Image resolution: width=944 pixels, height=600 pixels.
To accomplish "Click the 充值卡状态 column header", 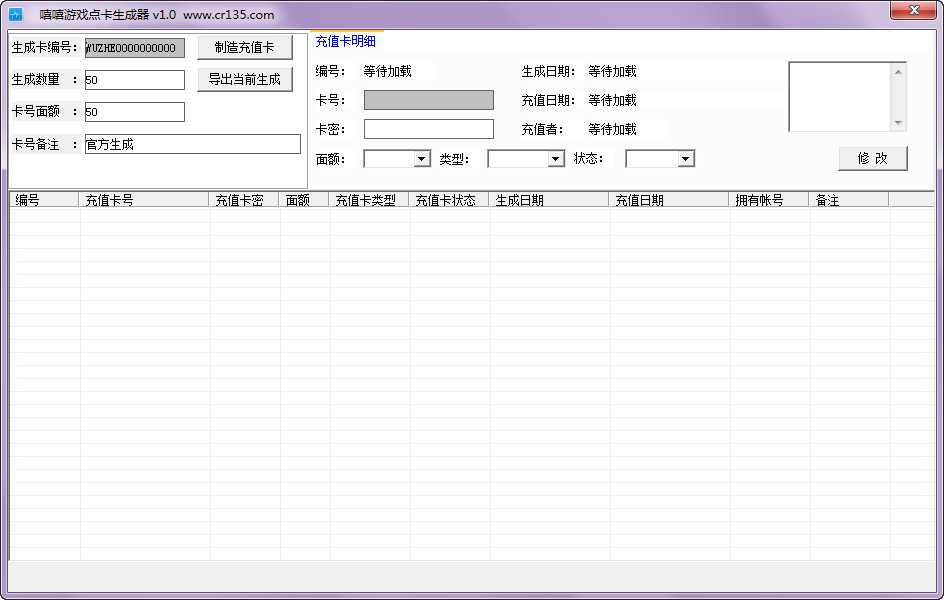I will tap(449, 200).
